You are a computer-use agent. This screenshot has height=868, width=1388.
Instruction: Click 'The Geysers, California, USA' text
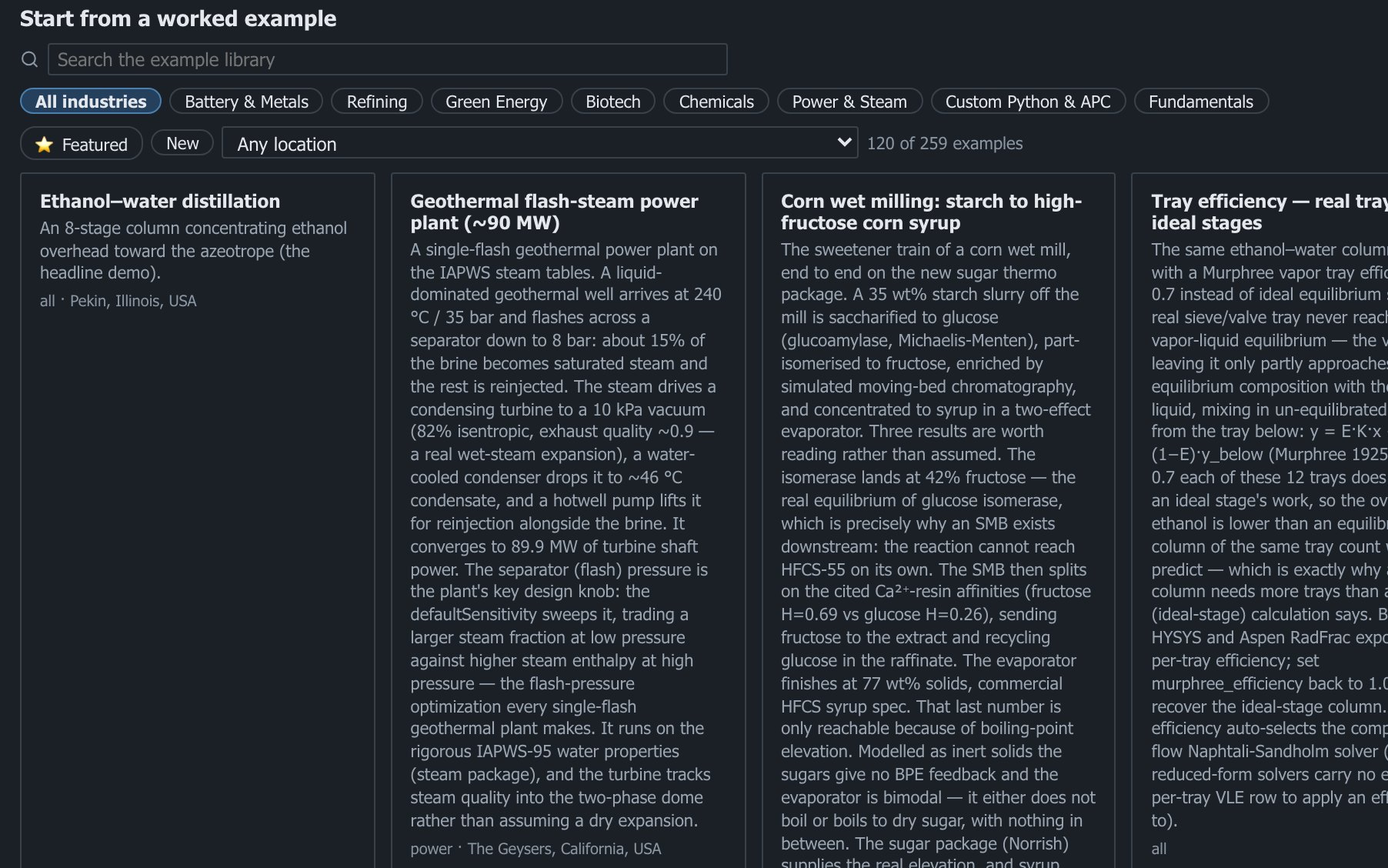point(564,849)
